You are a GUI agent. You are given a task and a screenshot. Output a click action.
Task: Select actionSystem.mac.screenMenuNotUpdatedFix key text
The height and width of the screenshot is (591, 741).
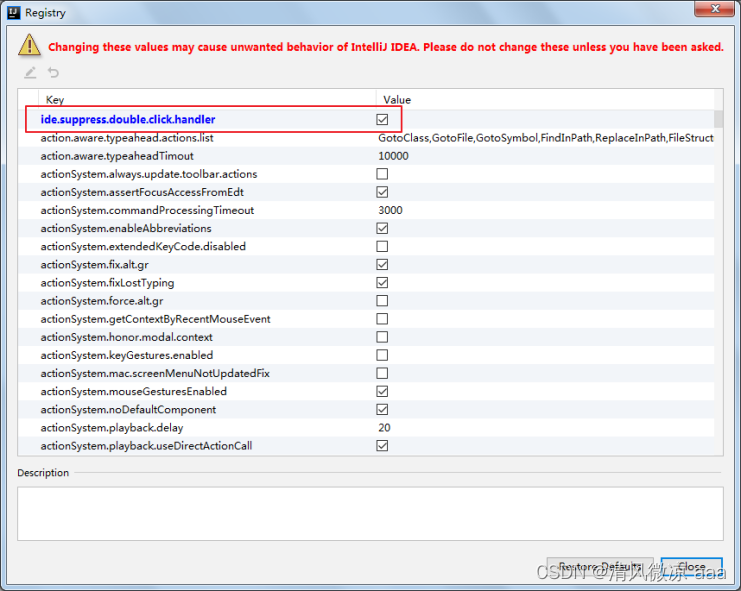click(x=155, y=373)
